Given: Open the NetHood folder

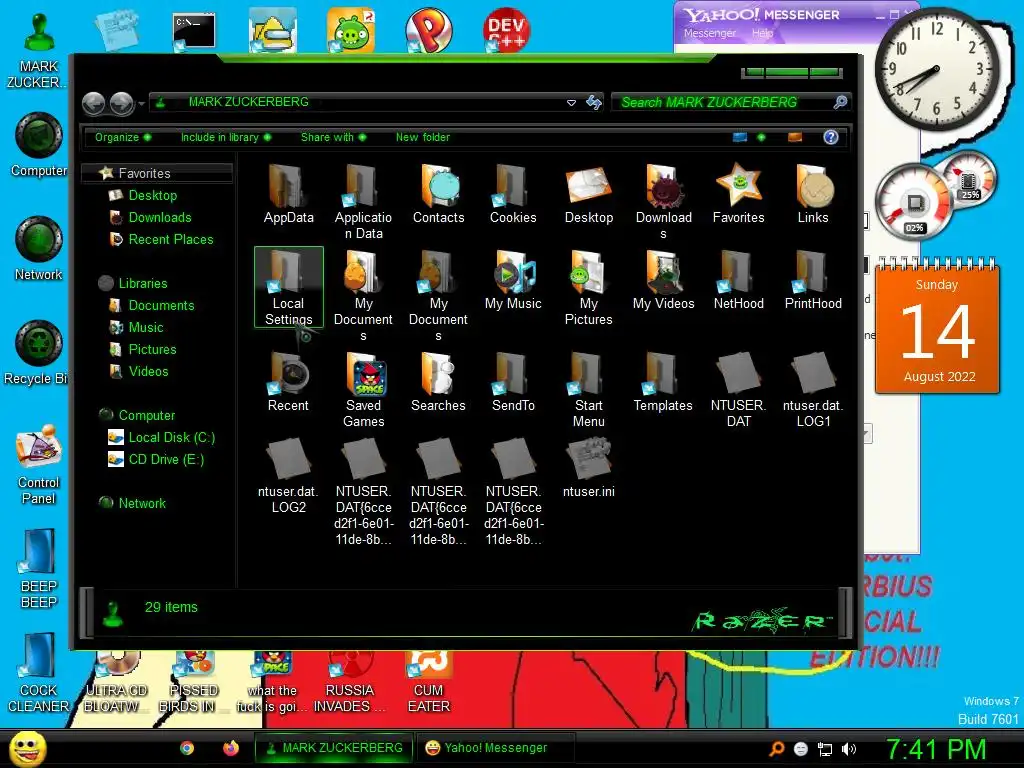Looking at the screenshot, I should [739, 281].
